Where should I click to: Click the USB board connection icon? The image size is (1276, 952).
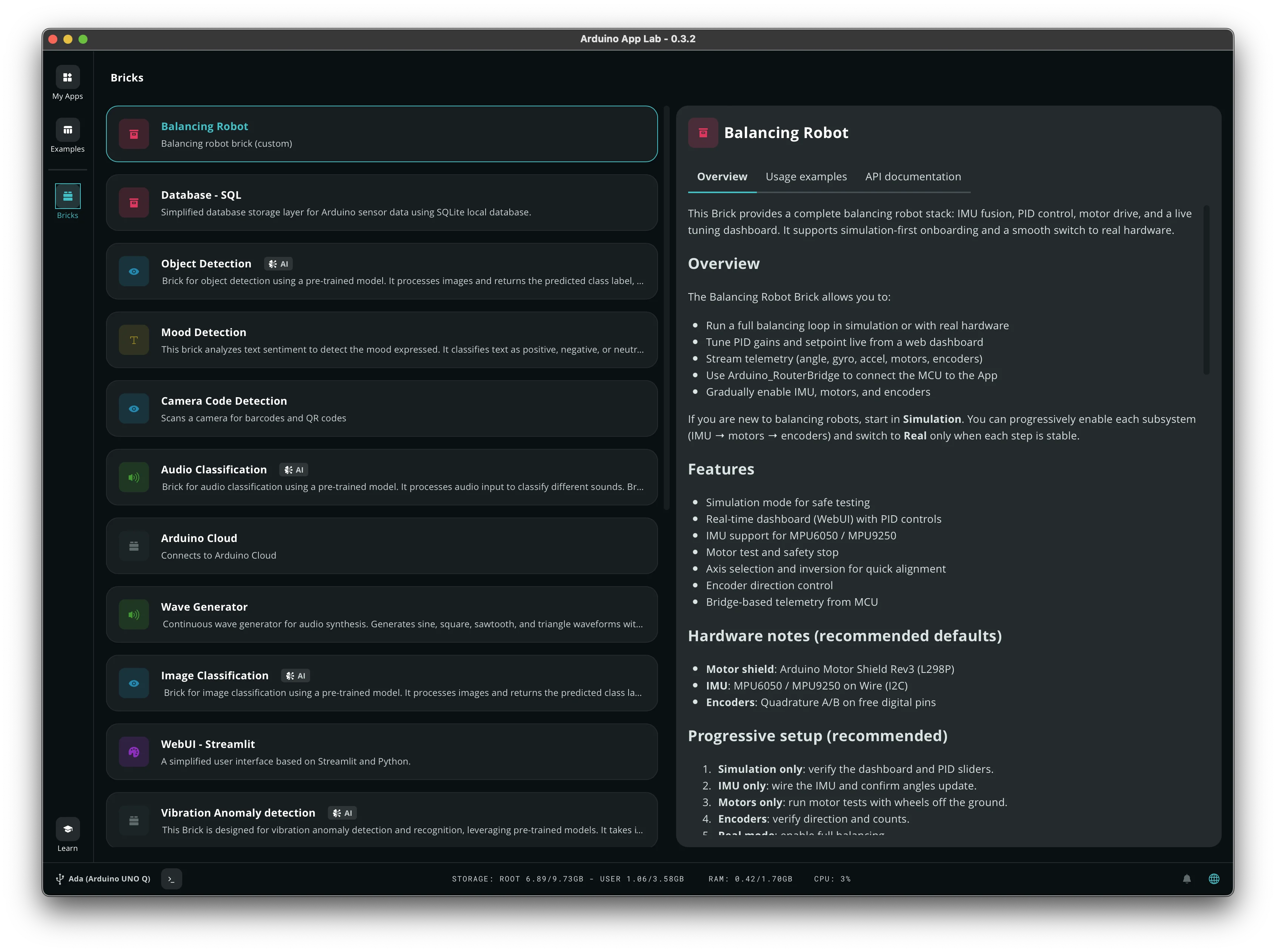[x=59, y=879]
